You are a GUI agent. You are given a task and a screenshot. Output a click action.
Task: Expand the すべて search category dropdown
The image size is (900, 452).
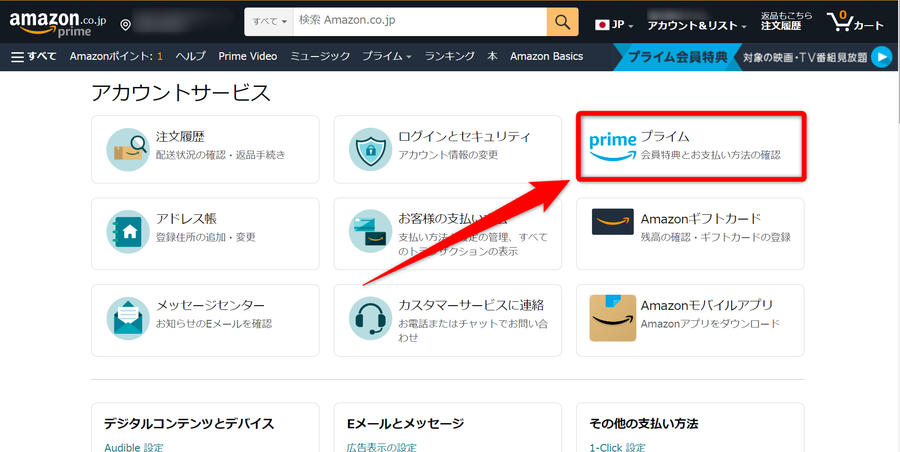point(269,22)
